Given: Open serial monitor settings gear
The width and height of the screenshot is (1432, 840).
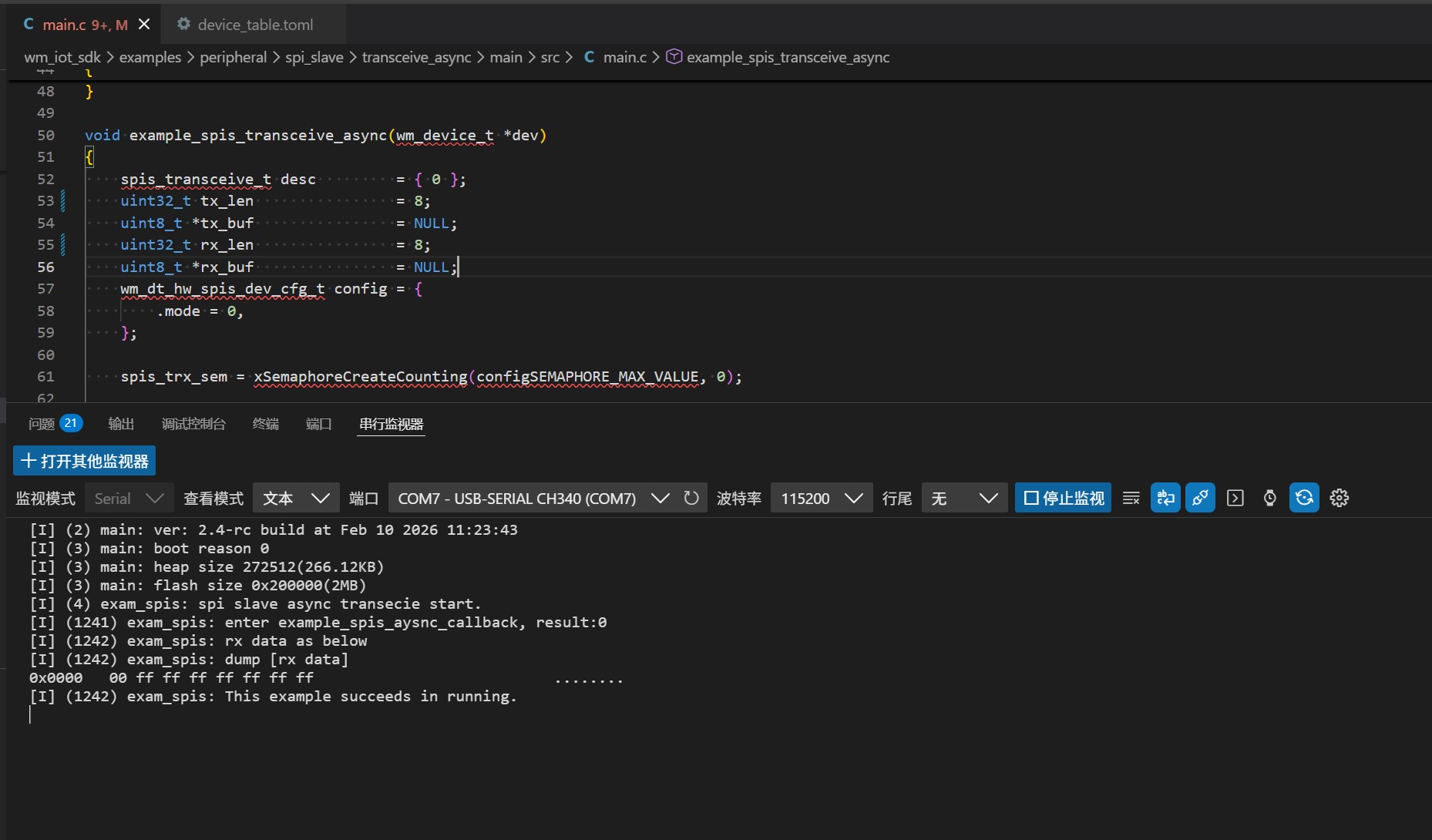Looking at the screenshot, I should click(1340, 499).
